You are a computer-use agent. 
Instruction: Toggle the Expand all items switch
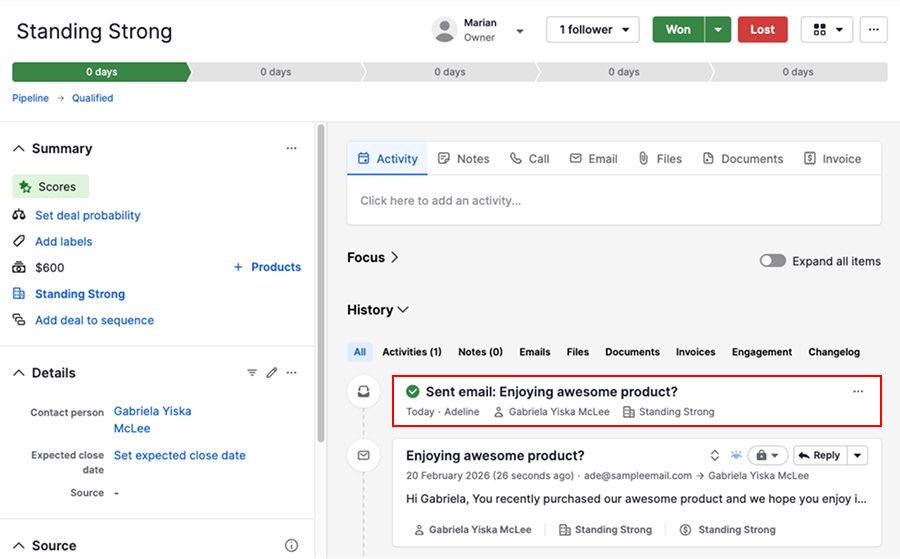tap(772, 261)
